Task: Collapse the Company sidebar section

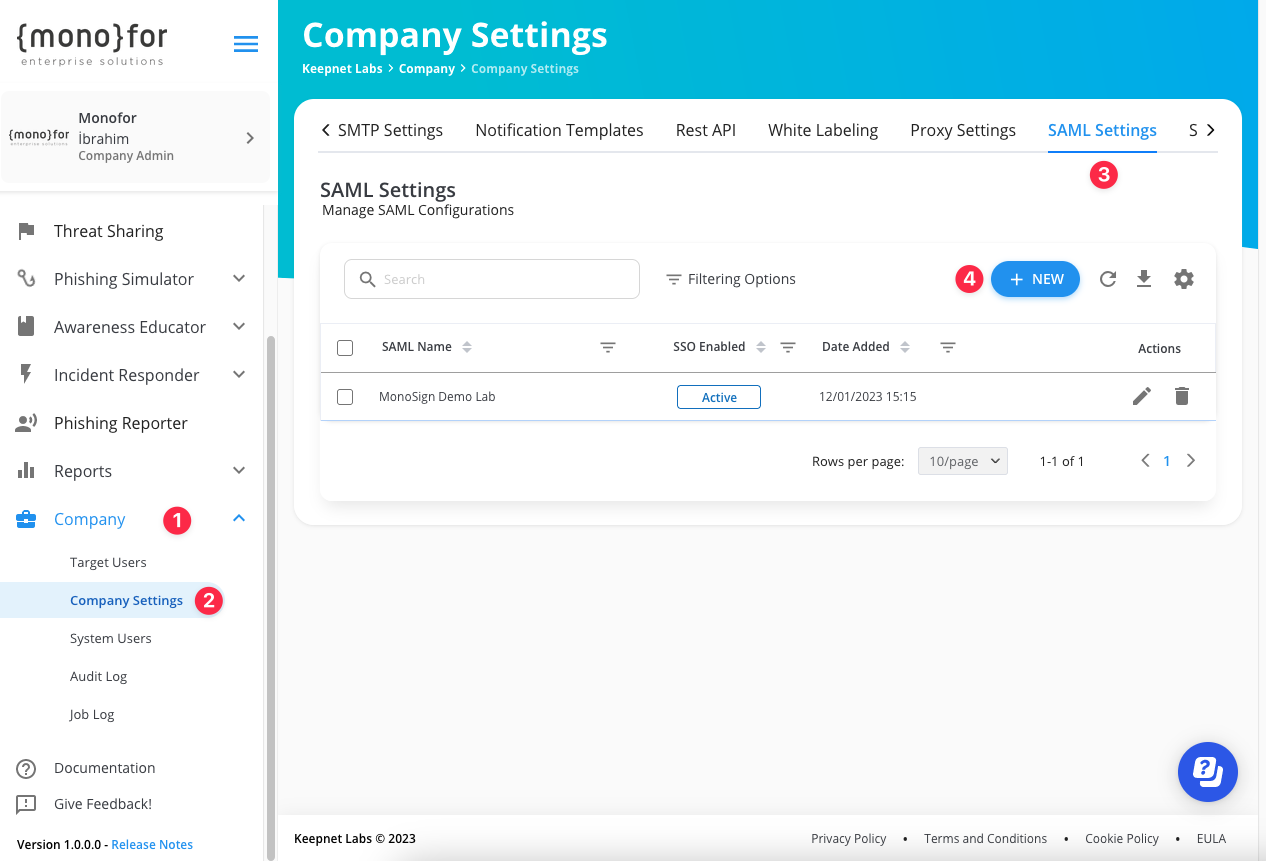Action: (x=238, y=518)
